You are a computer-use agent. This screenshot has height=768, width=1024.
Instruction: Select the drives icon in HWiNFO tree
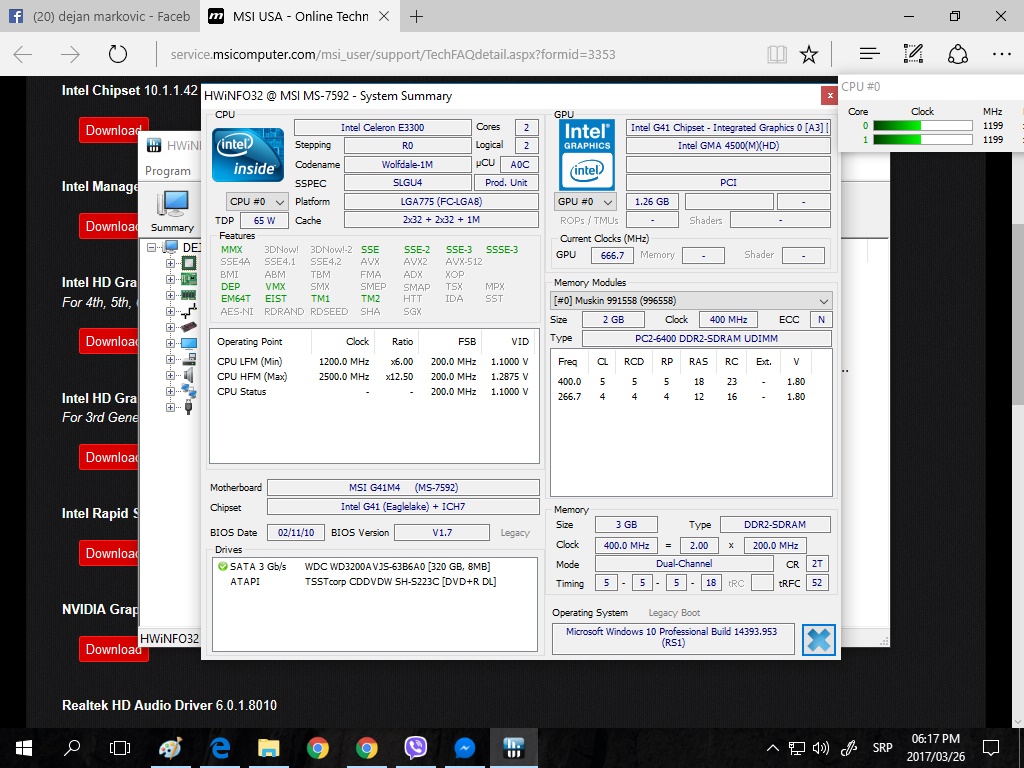[x=189, y=359]
